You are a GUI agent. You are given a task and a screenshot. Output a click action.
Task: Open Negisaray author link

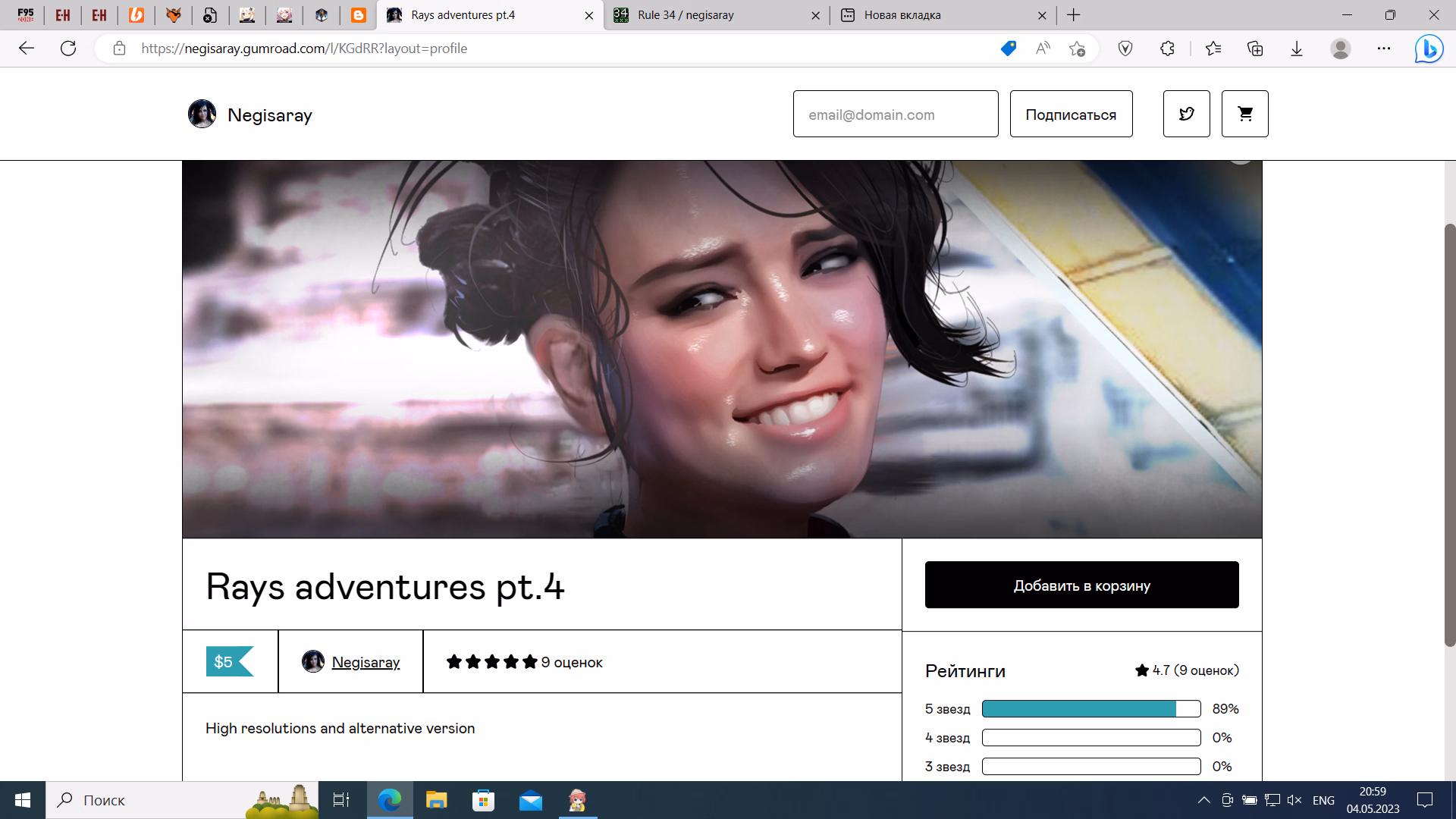[x=366, y=662]
